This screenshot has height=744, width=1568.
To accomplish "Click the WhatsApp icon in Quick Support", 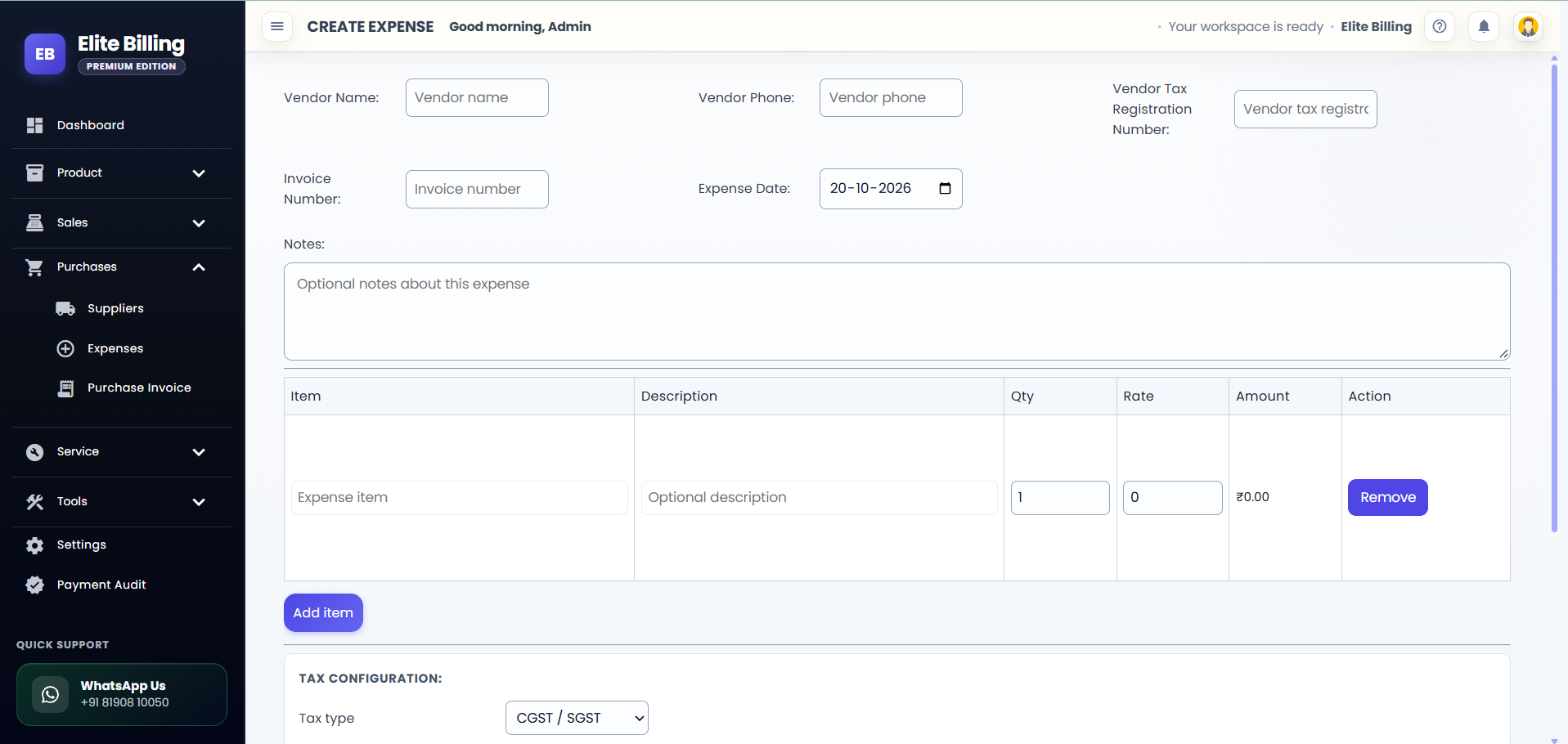I will coord(50,694).
